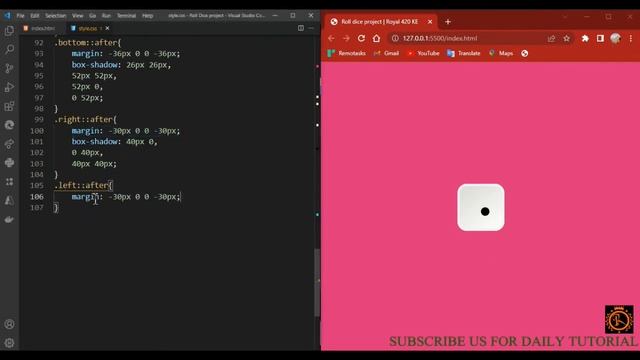
Task: Open the Edit menu
Action: (x=35, y=16)
